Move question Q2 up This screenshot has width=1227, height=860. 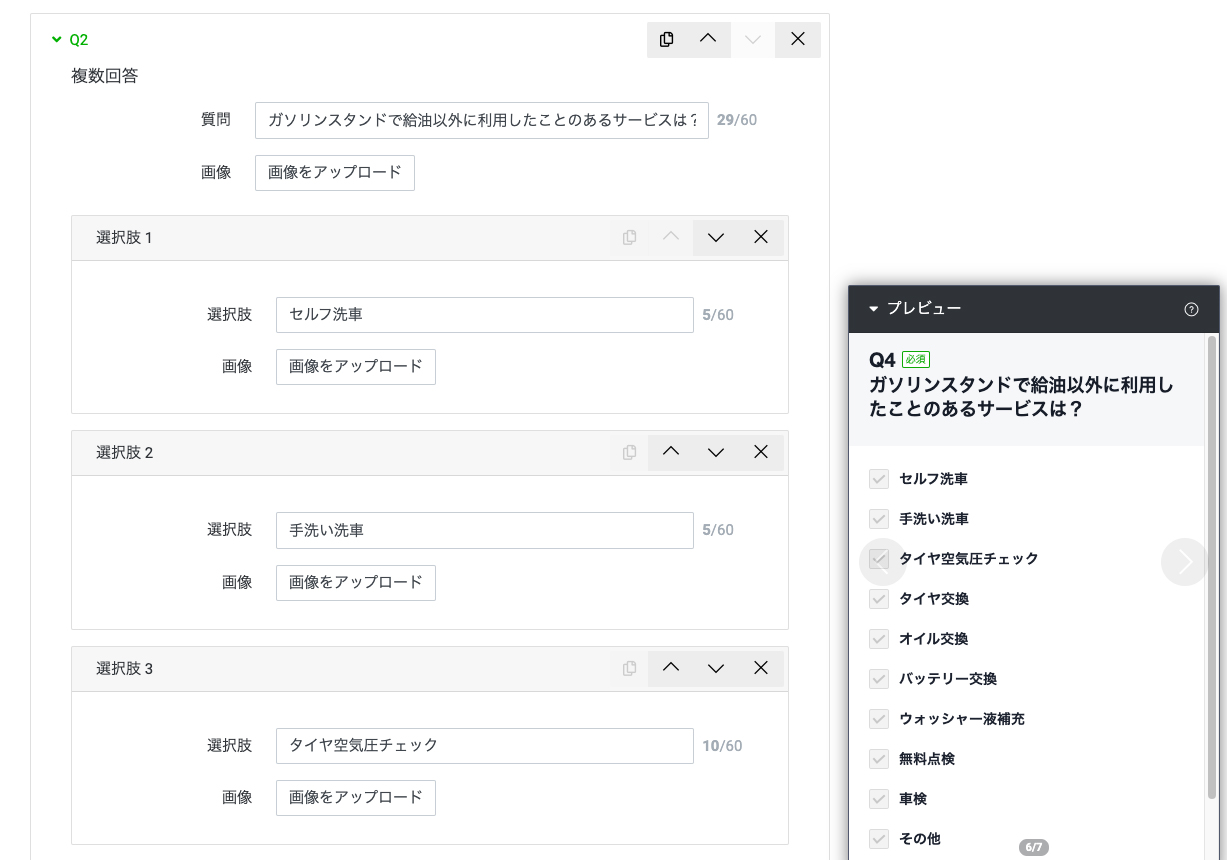708,39
